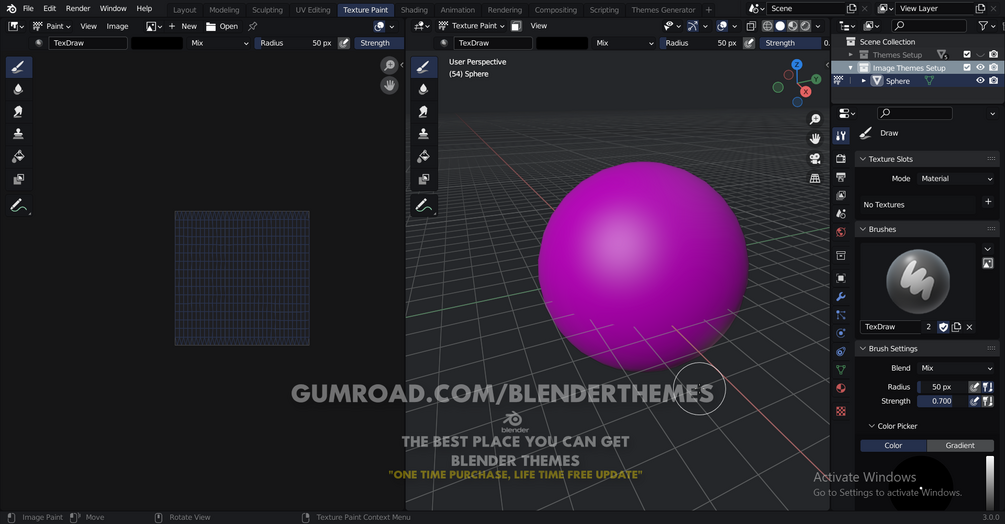Open Paint mode dropdown in image editor
Screen dimensions: 1005x524
52,26
